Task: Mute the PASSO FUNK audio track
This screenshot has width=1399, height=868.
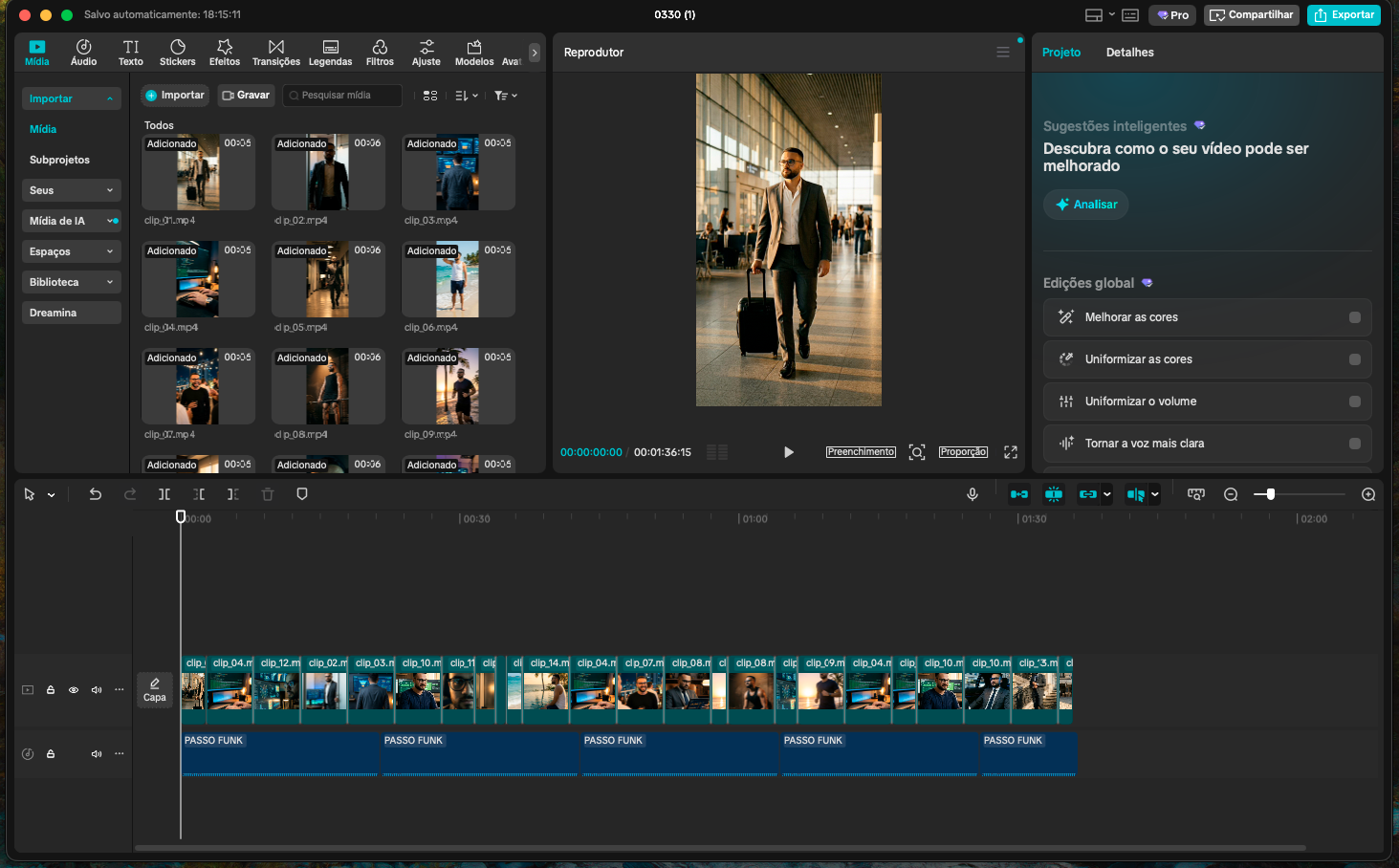Action: click(x=96, y=753)
